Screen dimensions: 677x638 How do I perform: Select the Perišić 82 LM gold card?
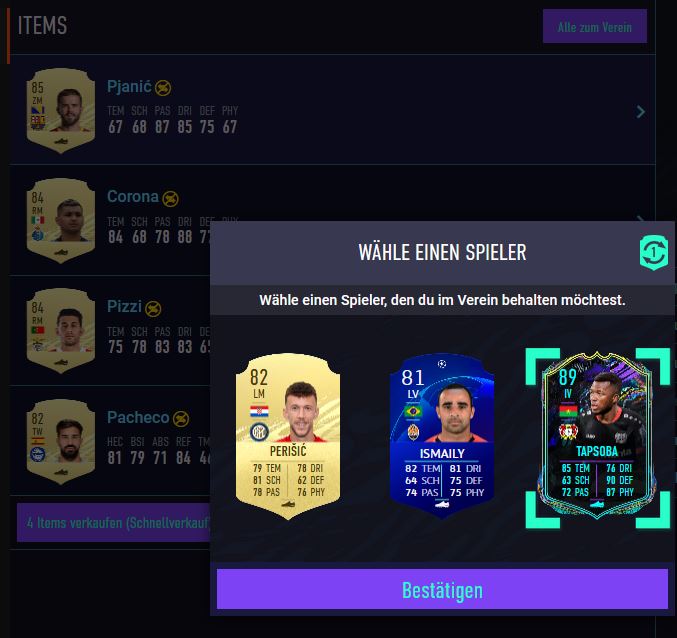288,436
